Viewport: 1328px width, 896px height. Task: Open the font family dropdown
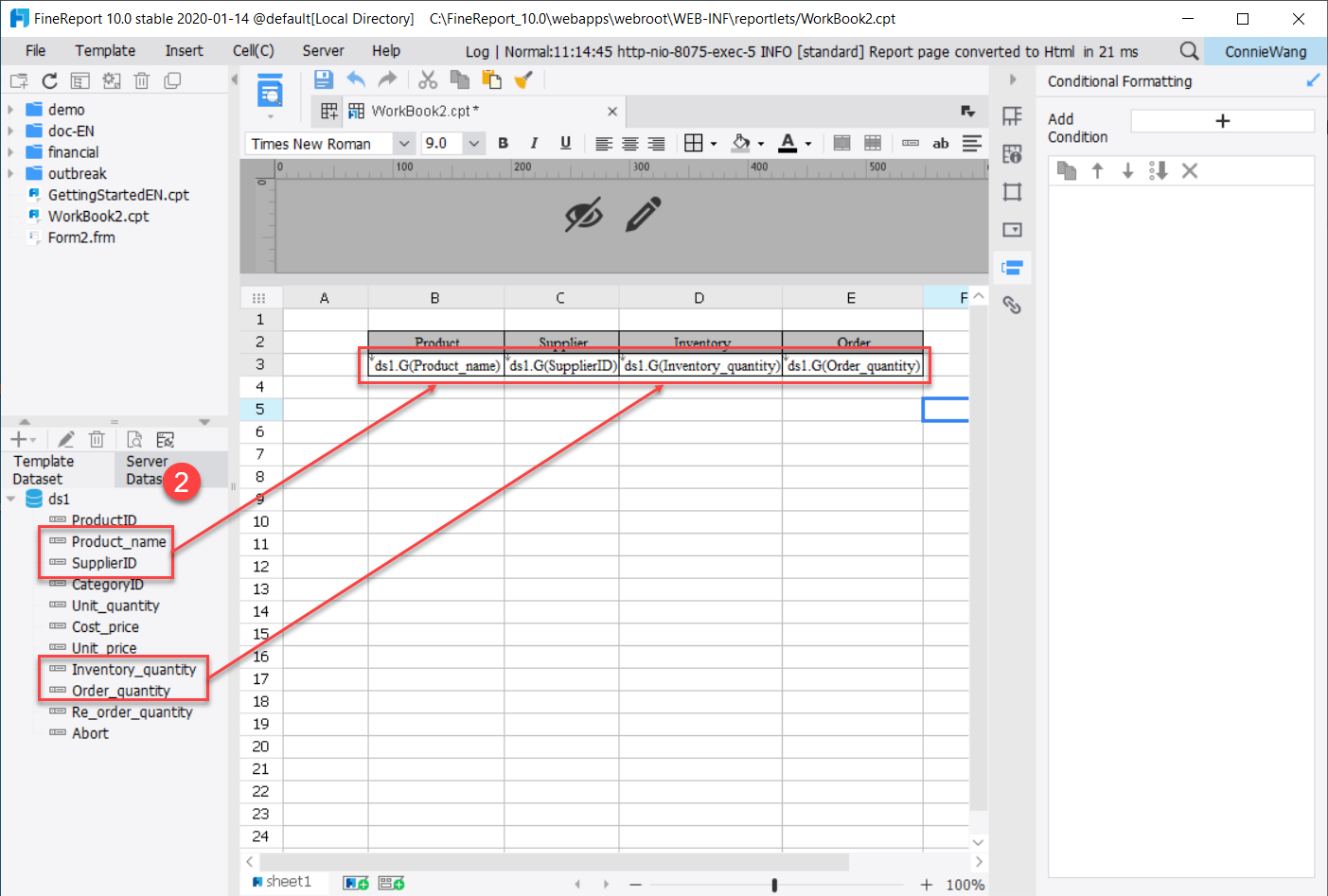403,143
